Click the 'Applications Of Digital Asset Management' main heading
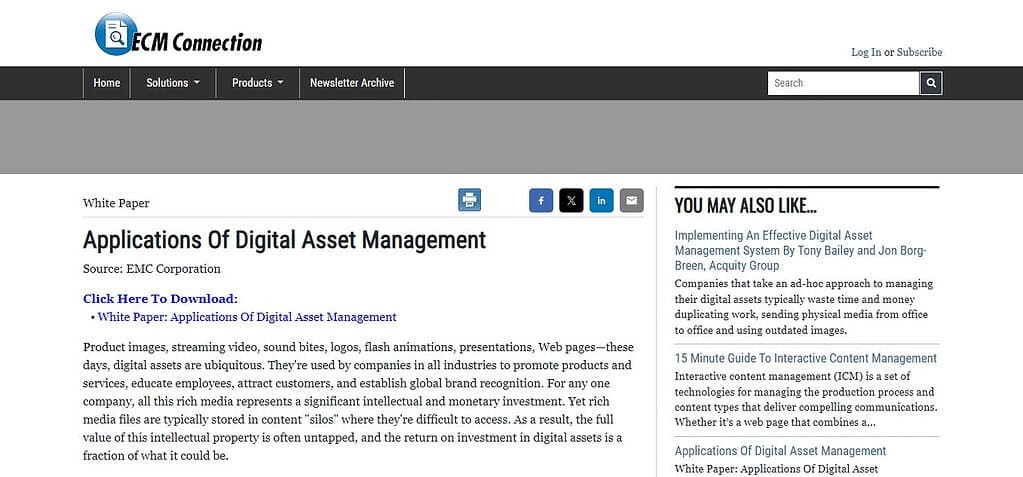 coord(284,239)
